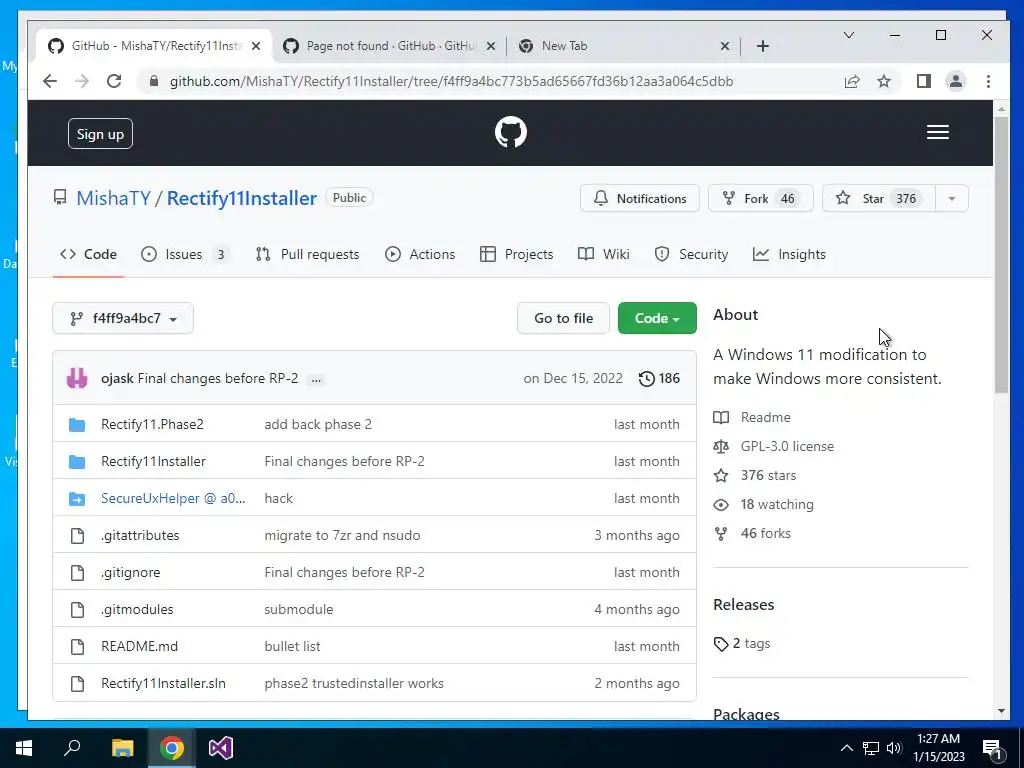This screenshot has width=1024, height=768.
Task: View the Insights tab
Action: (789, 255)
